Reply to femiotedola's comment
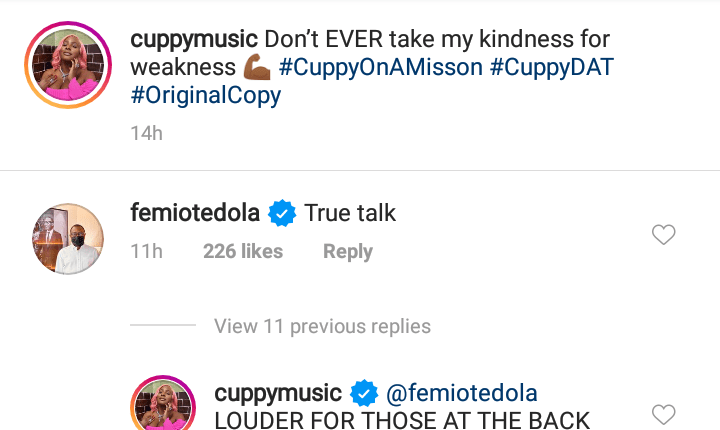Viewport: 720px width, 430px height. (347, 252)
